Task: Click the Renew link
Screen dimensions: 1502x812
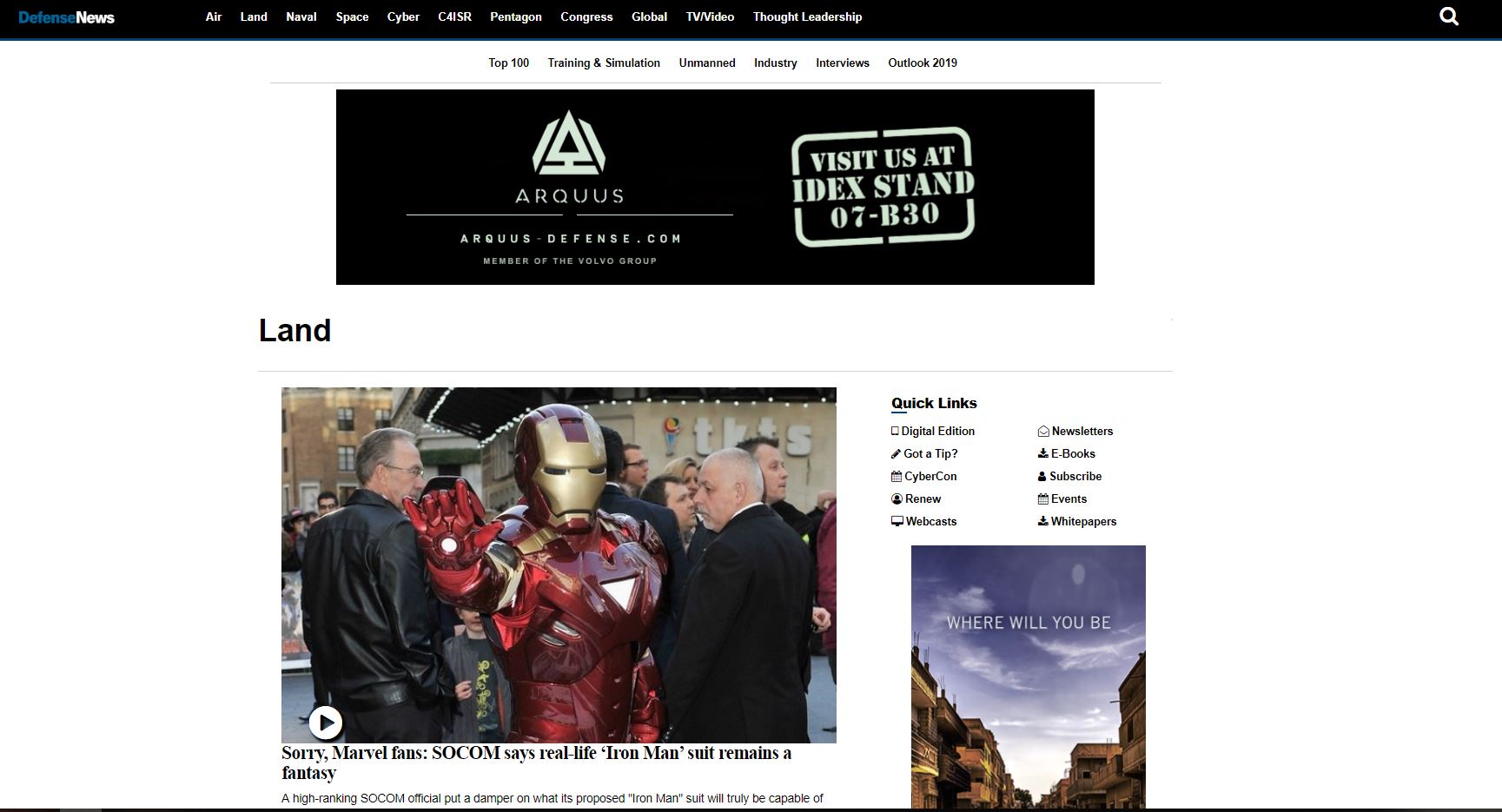Action: tap(923, 498)
